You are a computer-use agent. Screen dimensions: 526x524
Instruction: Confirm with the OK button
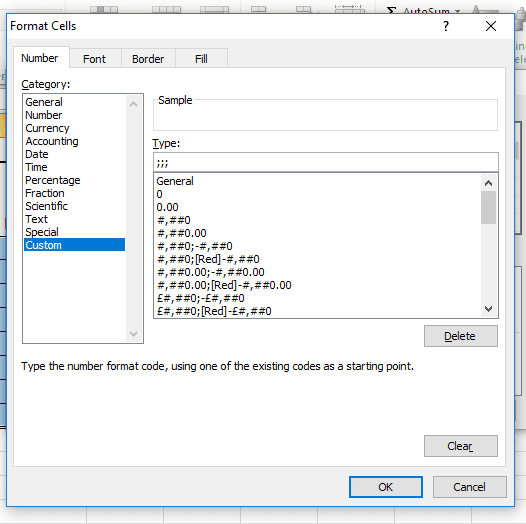386,487
